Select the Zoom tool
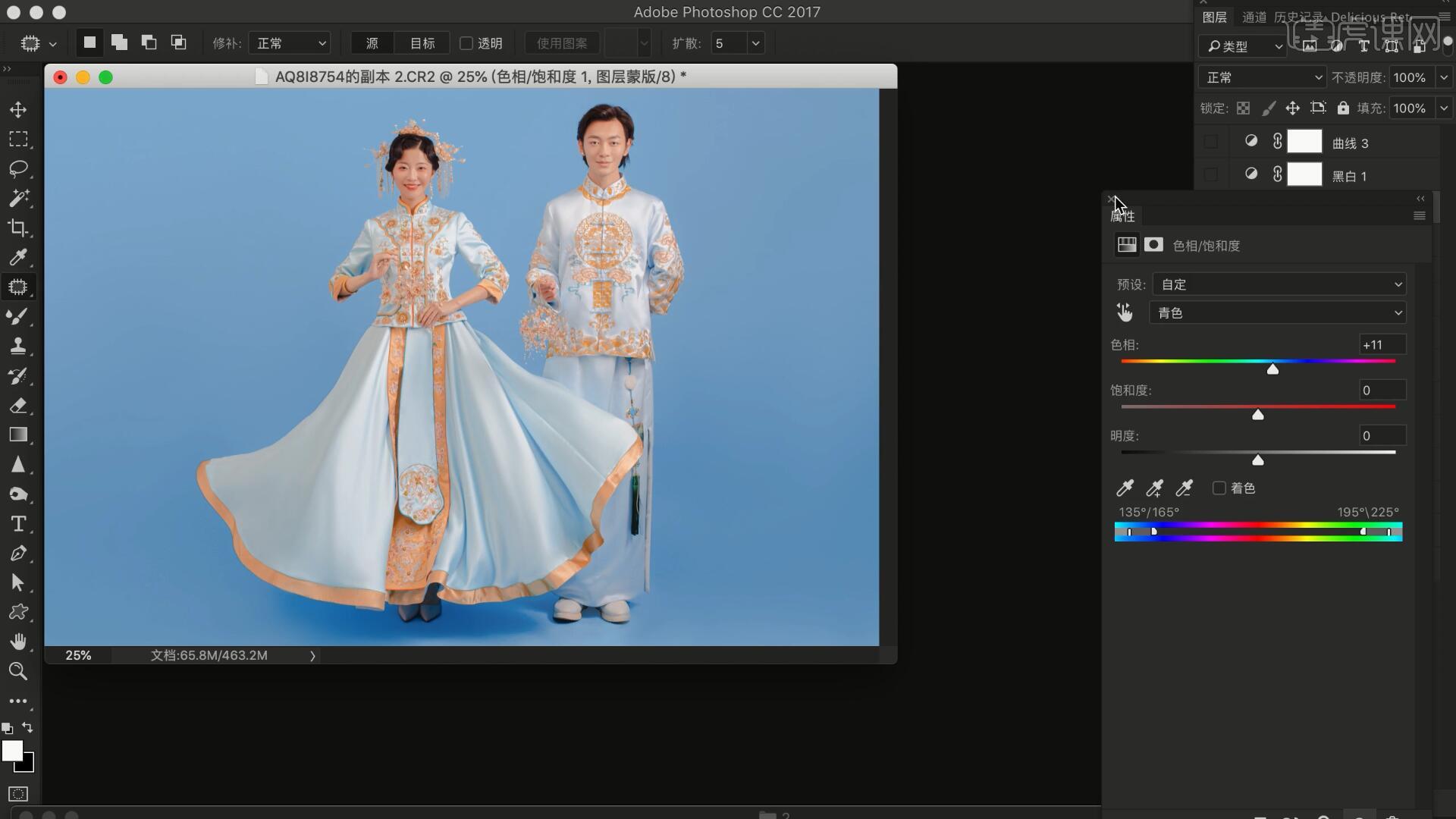 pos(18,671)
